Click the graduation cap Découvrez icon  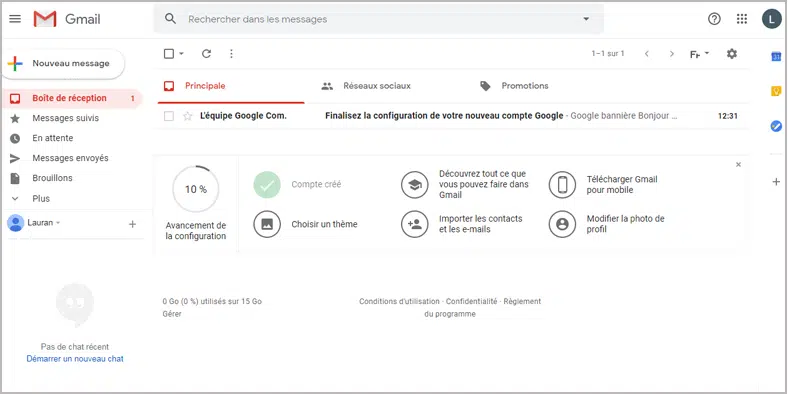[415, 184]
